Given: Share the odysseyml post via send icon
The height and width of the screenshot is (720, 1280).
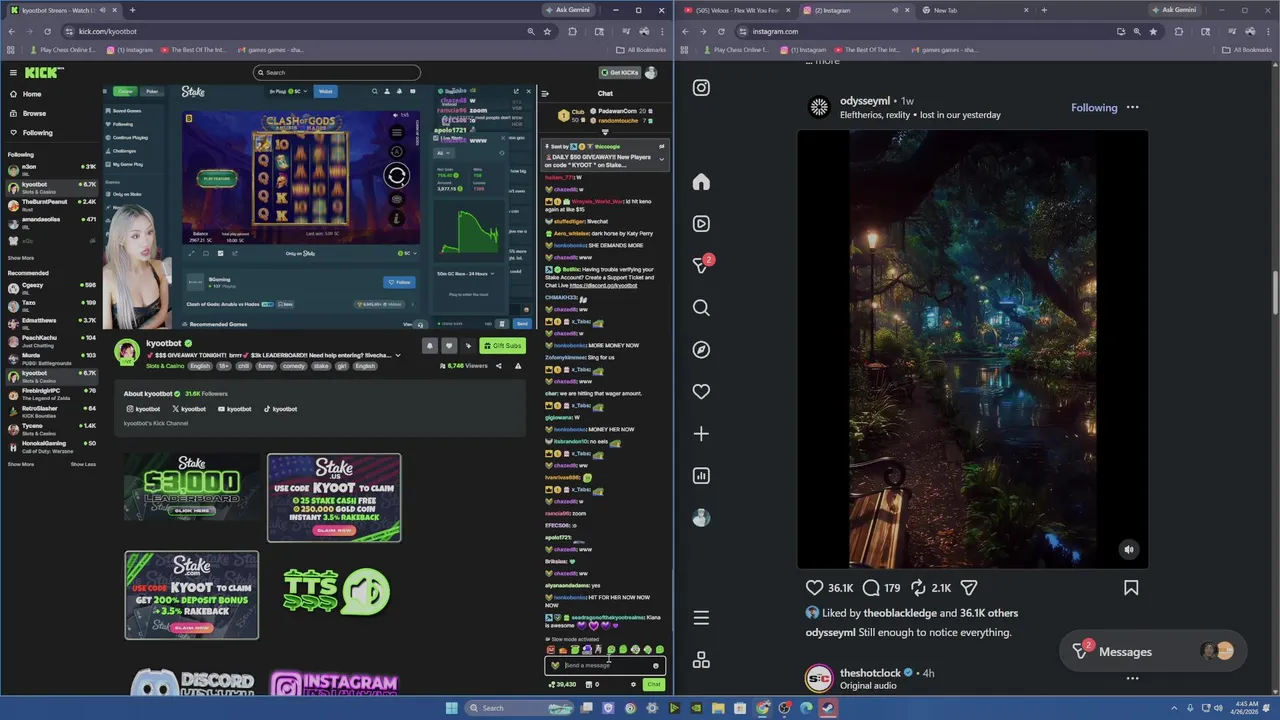Looking at the screenshot, I should click(x=968, y=588).
